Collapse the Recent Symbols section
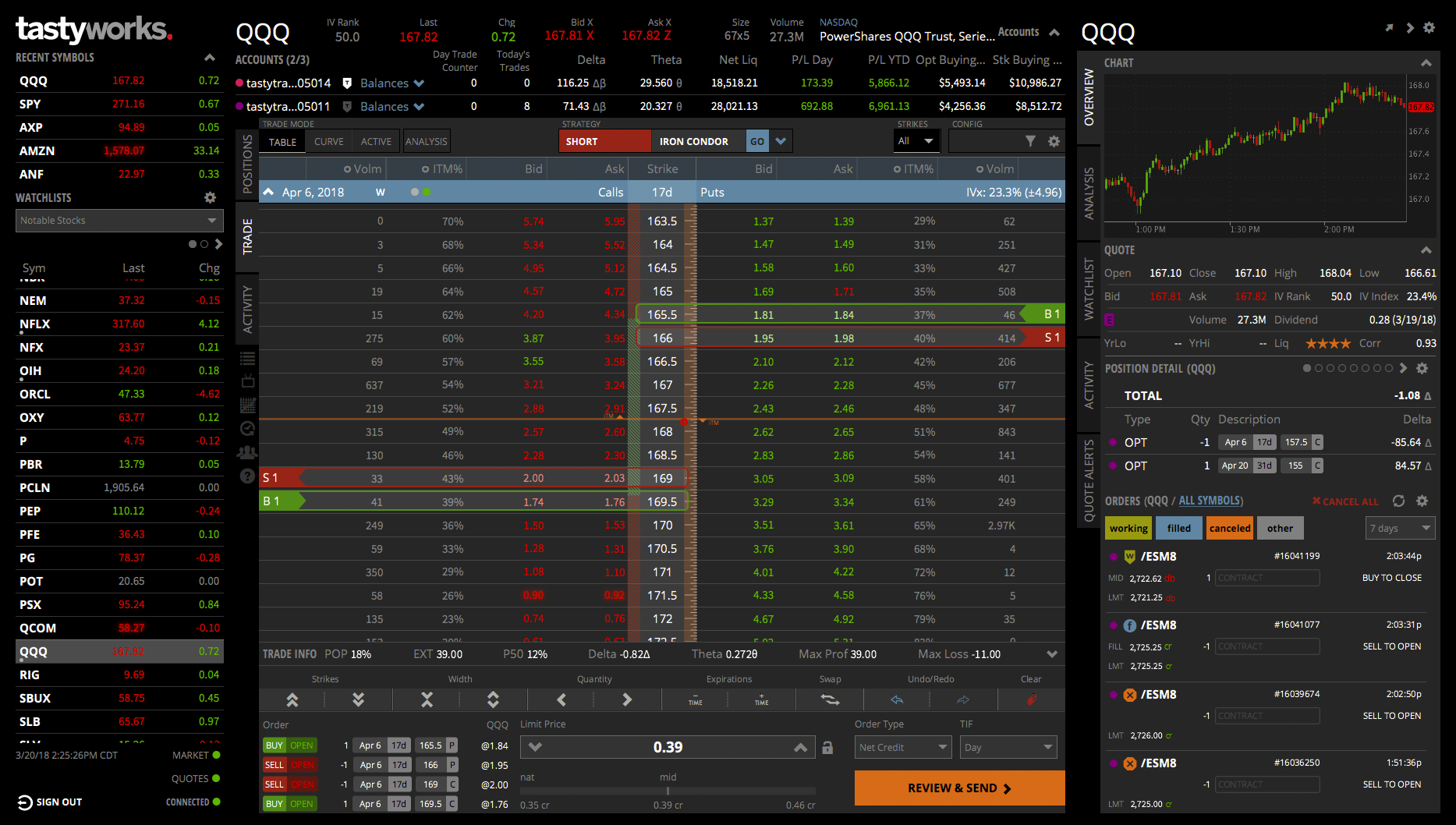Screen dimensions: 1456x825 click(x=209, y=58)
